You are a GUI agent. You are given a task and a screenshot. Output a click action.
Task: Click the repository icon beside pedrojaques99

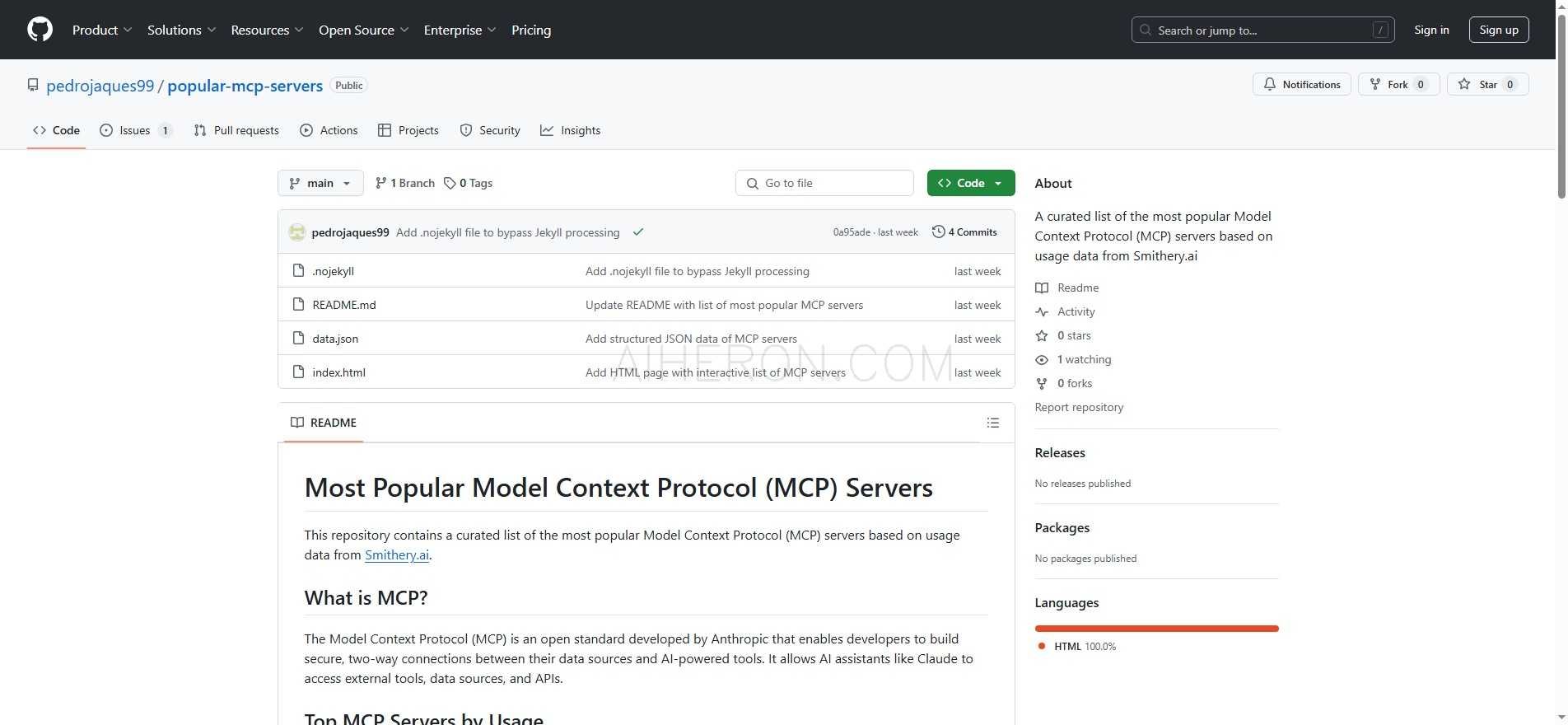[33, 85]
